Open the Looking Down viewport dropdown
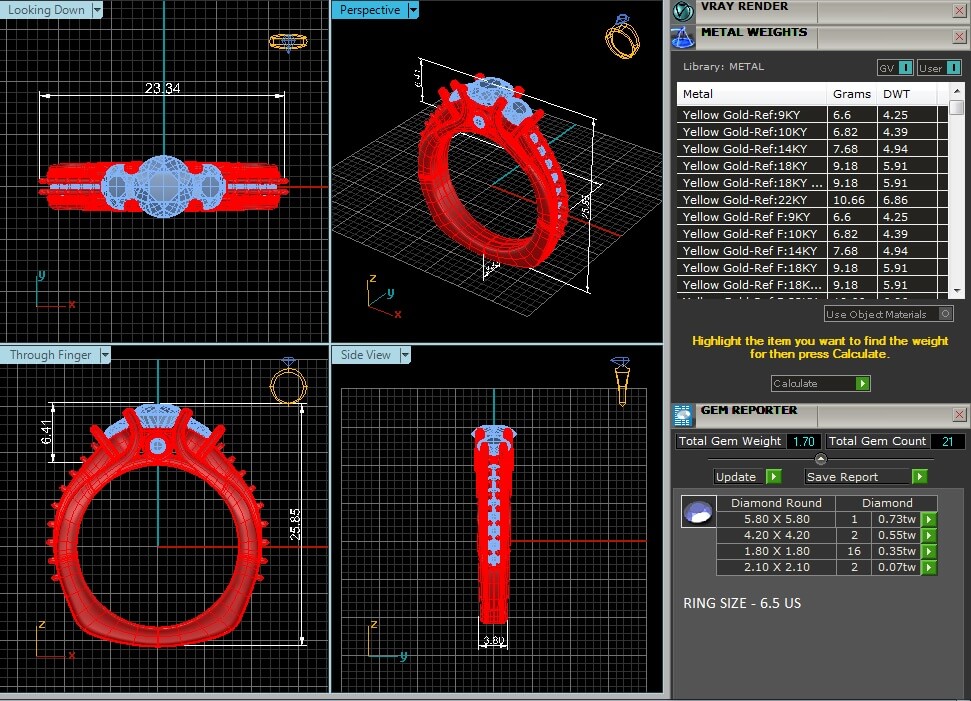The height and width of the screenshot is (701, 971). 97,10
